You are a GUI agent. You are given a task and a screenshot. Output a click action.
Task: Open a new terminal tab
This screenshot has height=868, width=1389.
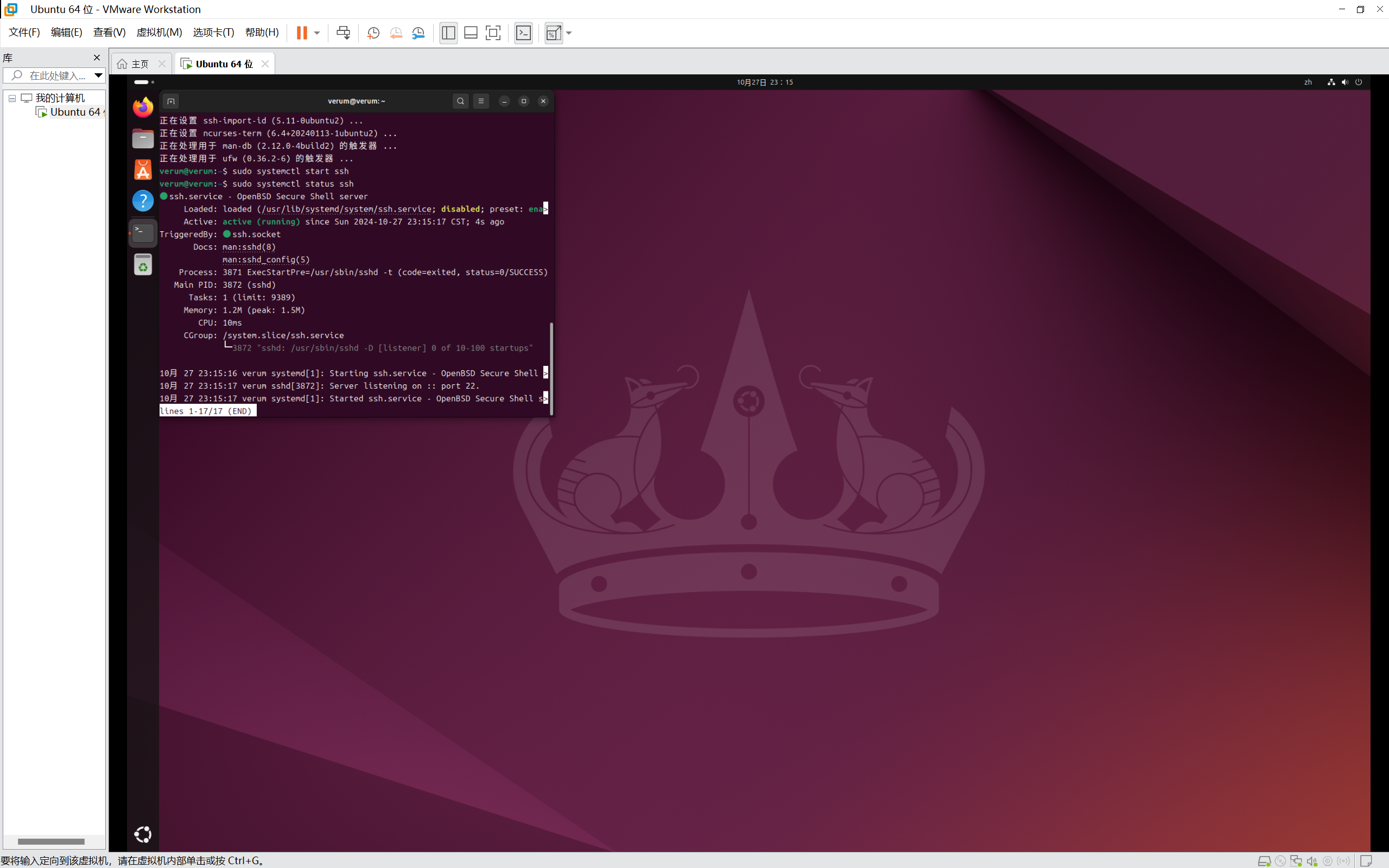(171, 101)
